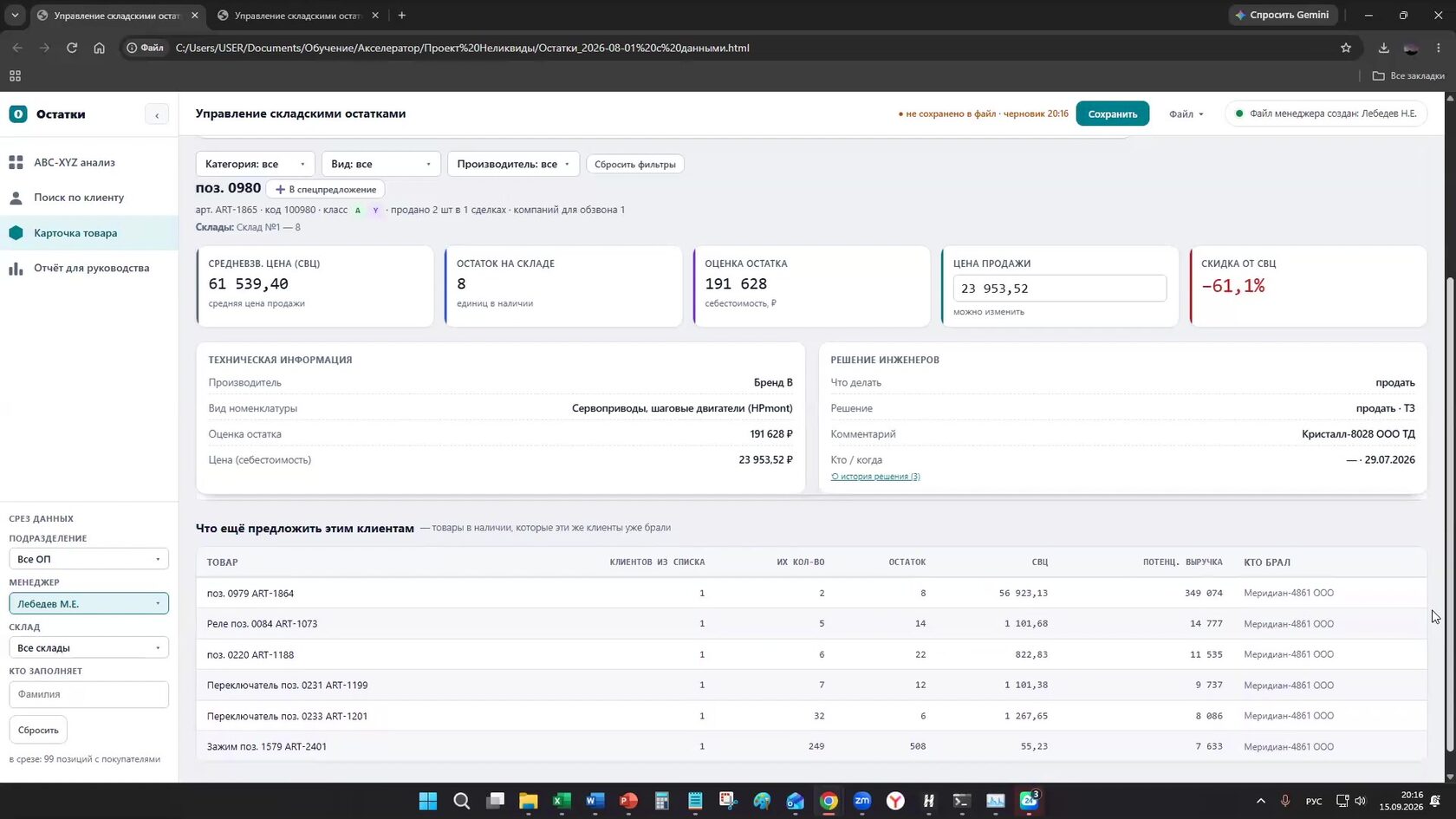Click Спросить Gemini button
This screenshot has width=1456, height=819.
coord(1283,15)
